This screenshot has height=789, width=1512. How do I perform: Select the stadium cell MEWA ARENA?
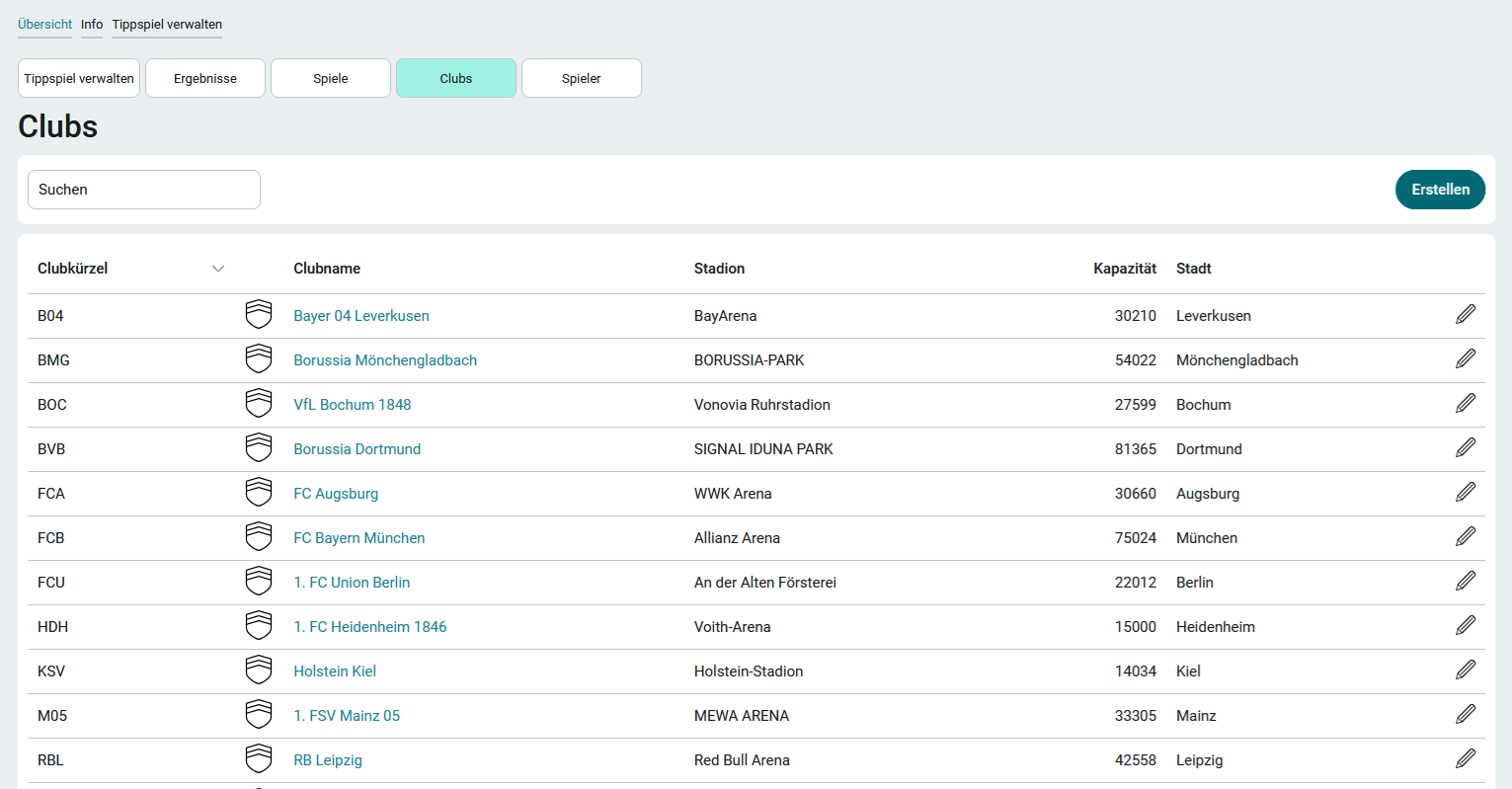(x=742, y=716)
